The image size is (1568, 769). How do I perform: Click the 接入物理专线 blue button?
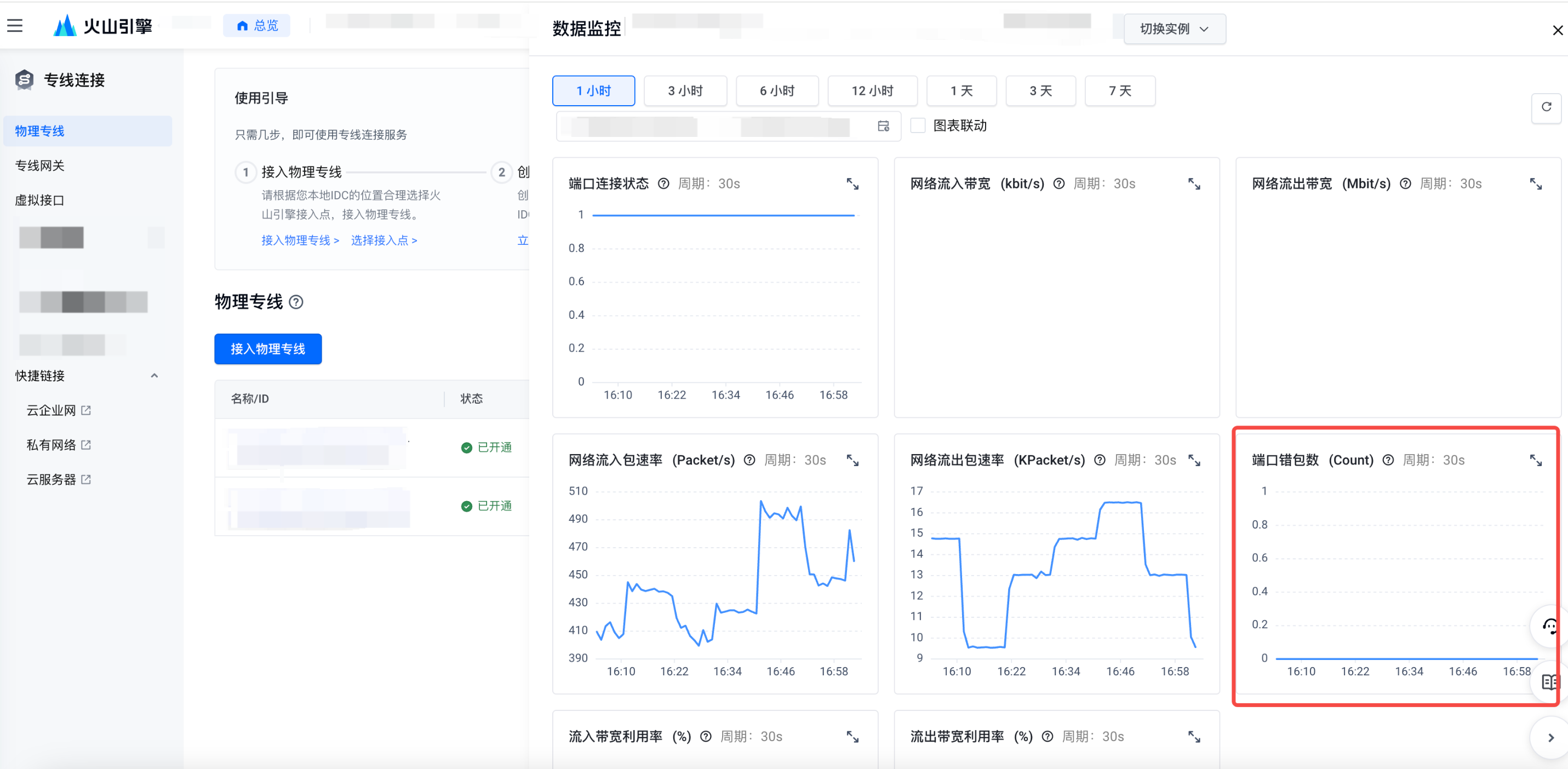268,349
